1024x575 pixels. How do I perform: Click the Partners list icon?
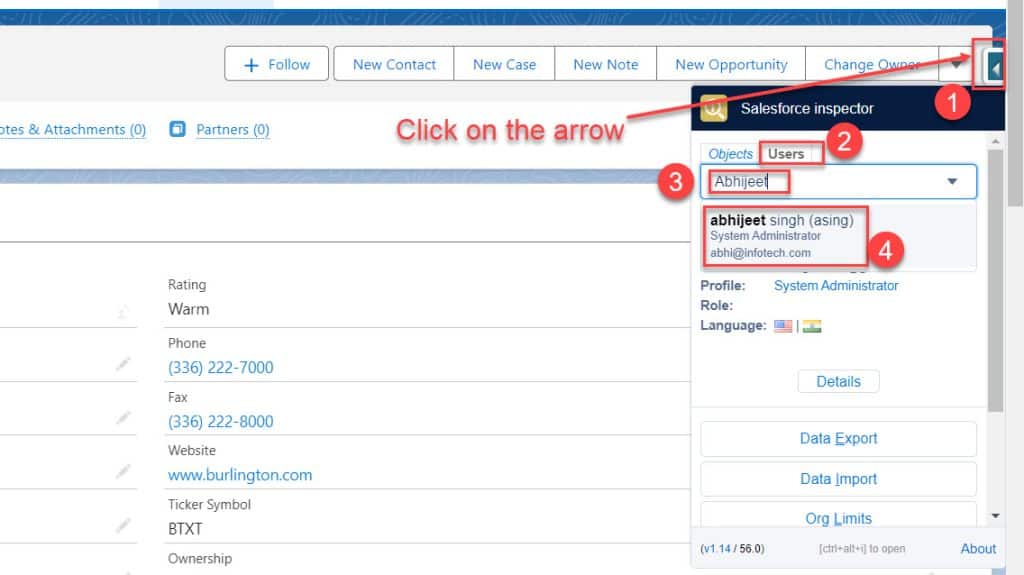pyautogui.click(x=178, y=129)
